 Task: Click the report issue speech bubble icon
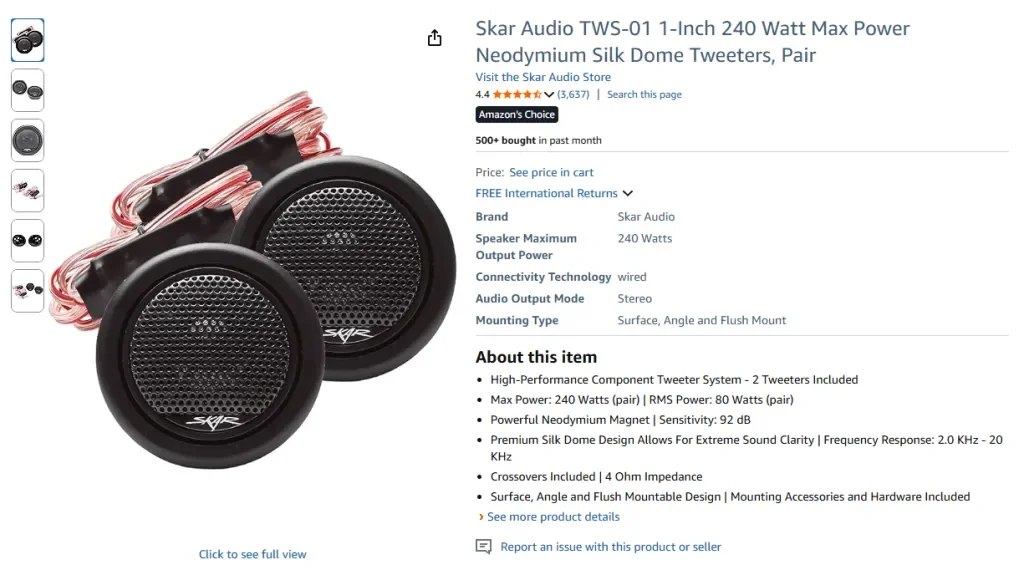(484, 547)
